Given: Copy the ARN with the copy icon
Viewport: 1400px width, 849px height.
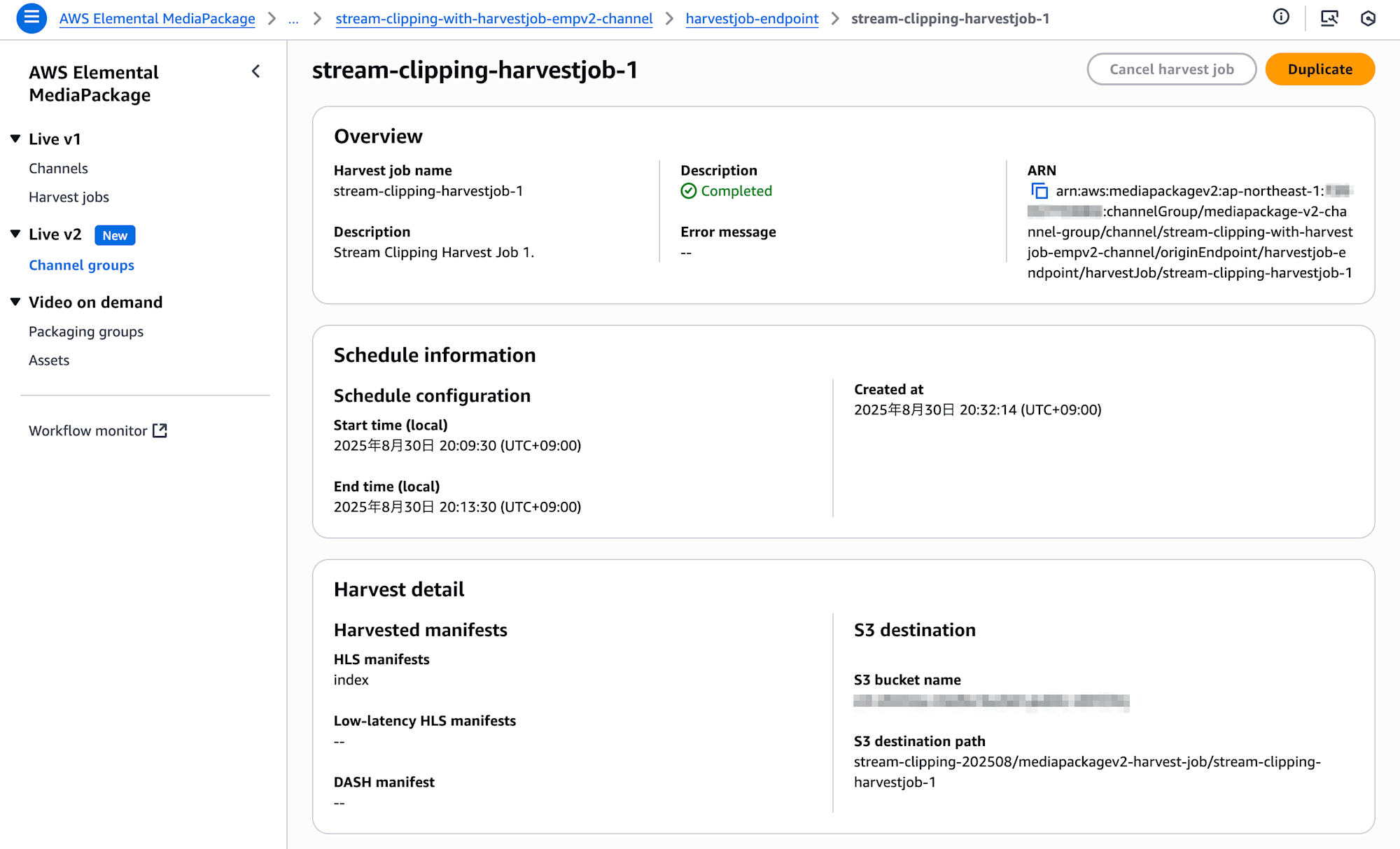Looking at the screenshot, I should [1039, 191].
